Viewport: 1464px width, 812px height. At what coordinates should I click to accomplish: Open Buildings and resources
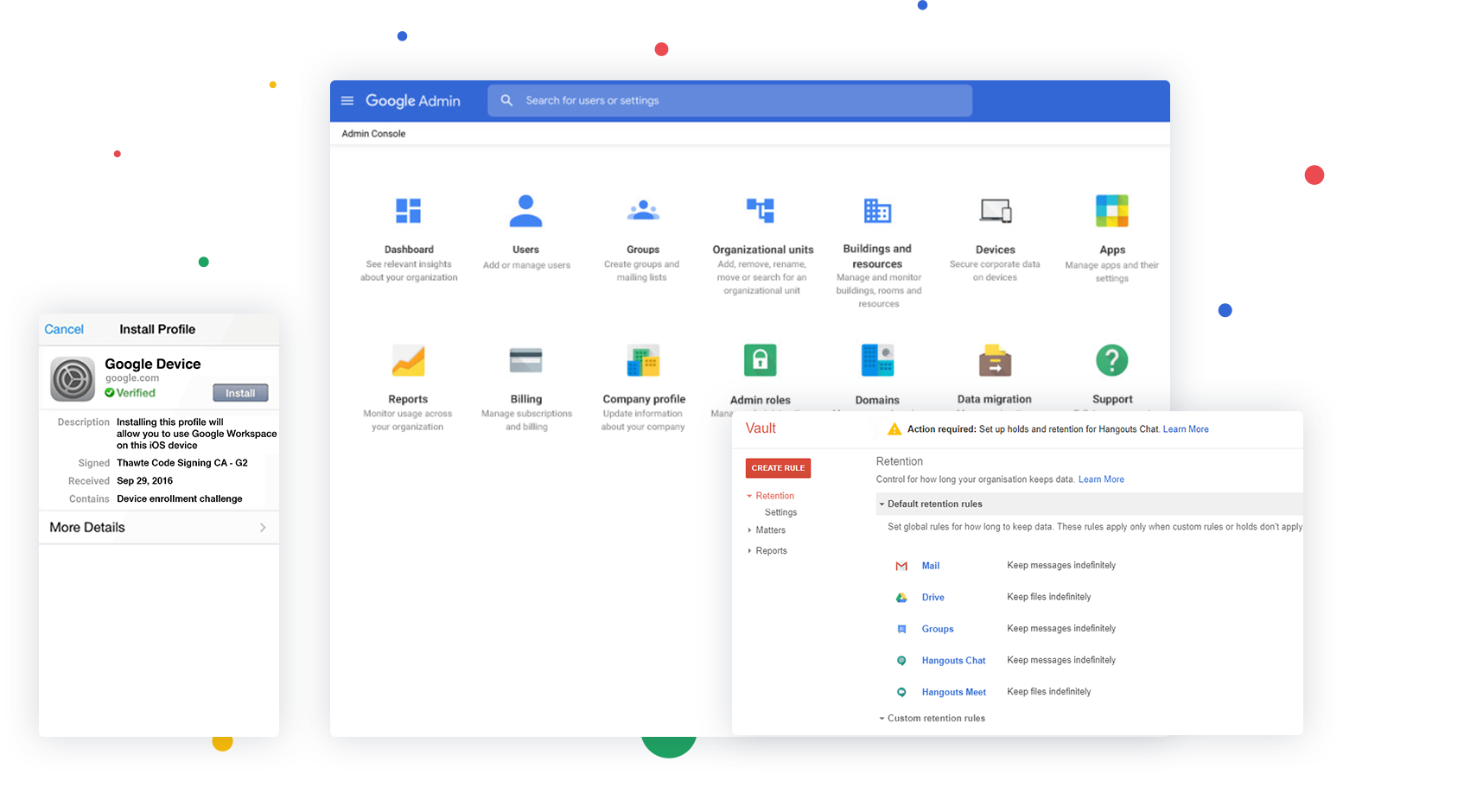coord(877,210)
